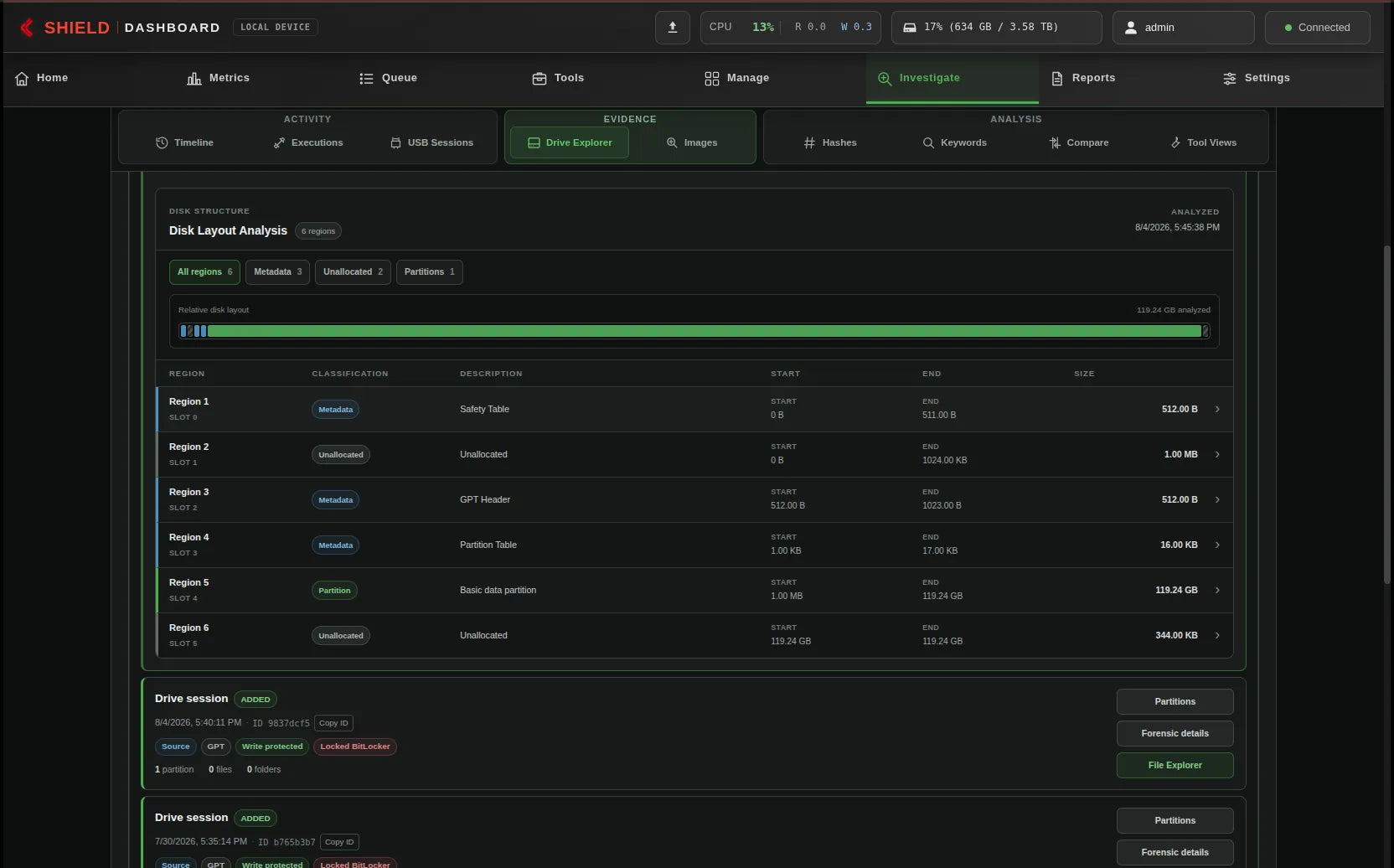This screenshot has width=1394, height=868.
Task: Click the green Connected status dot
Action: pyautogui.click(x=1288, y=28)
